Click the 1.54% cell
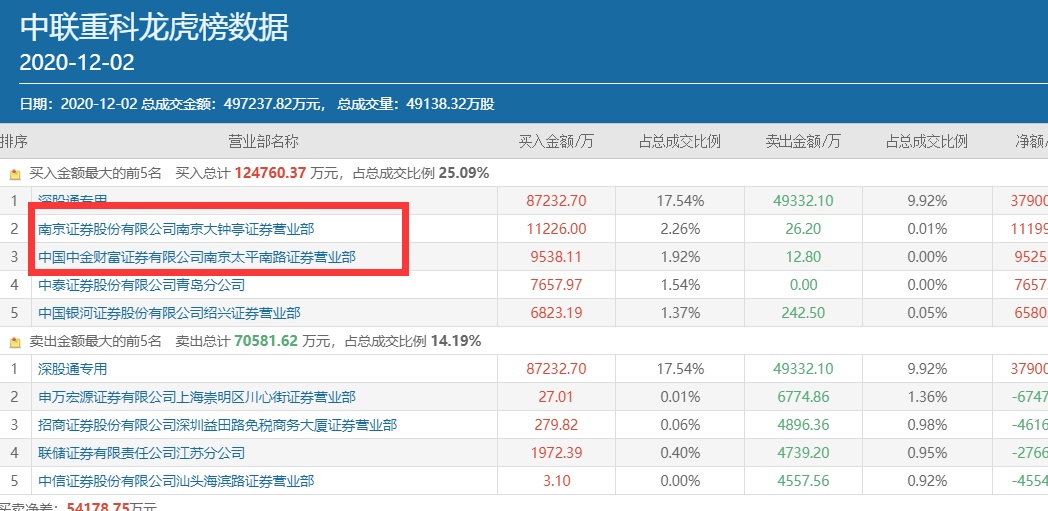This screenshot has width=1048, height=511. (x=680, y=285)
